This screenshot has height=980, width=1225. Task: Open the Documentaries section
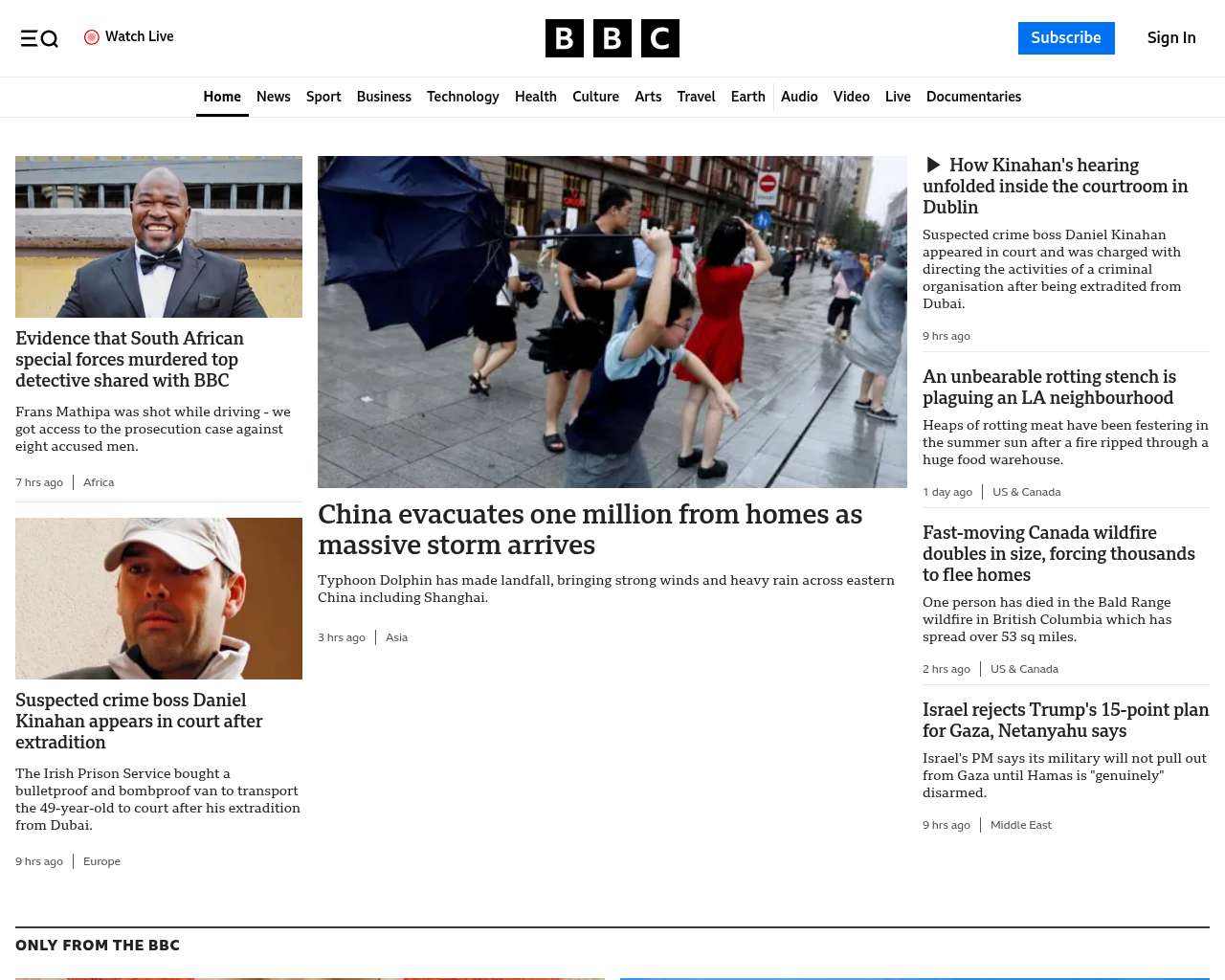(973, 97)
